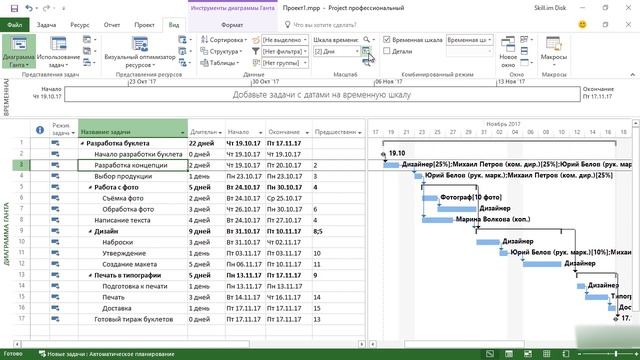Open the Название задачи column dropdown arrow

(182, 132)
